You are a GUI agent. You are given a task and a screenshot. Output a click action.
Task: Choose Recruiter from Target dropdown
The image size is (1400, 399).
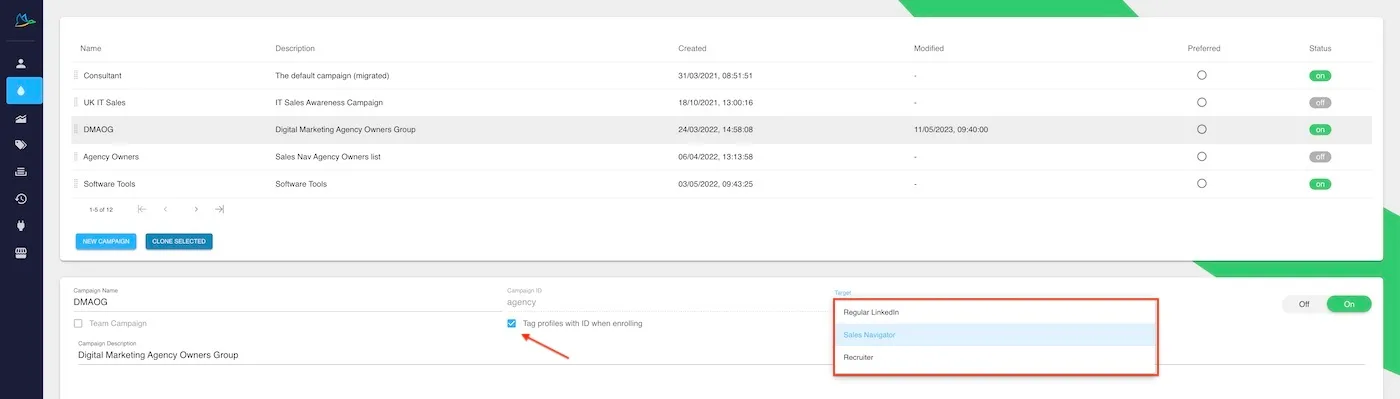coord(995,357)
